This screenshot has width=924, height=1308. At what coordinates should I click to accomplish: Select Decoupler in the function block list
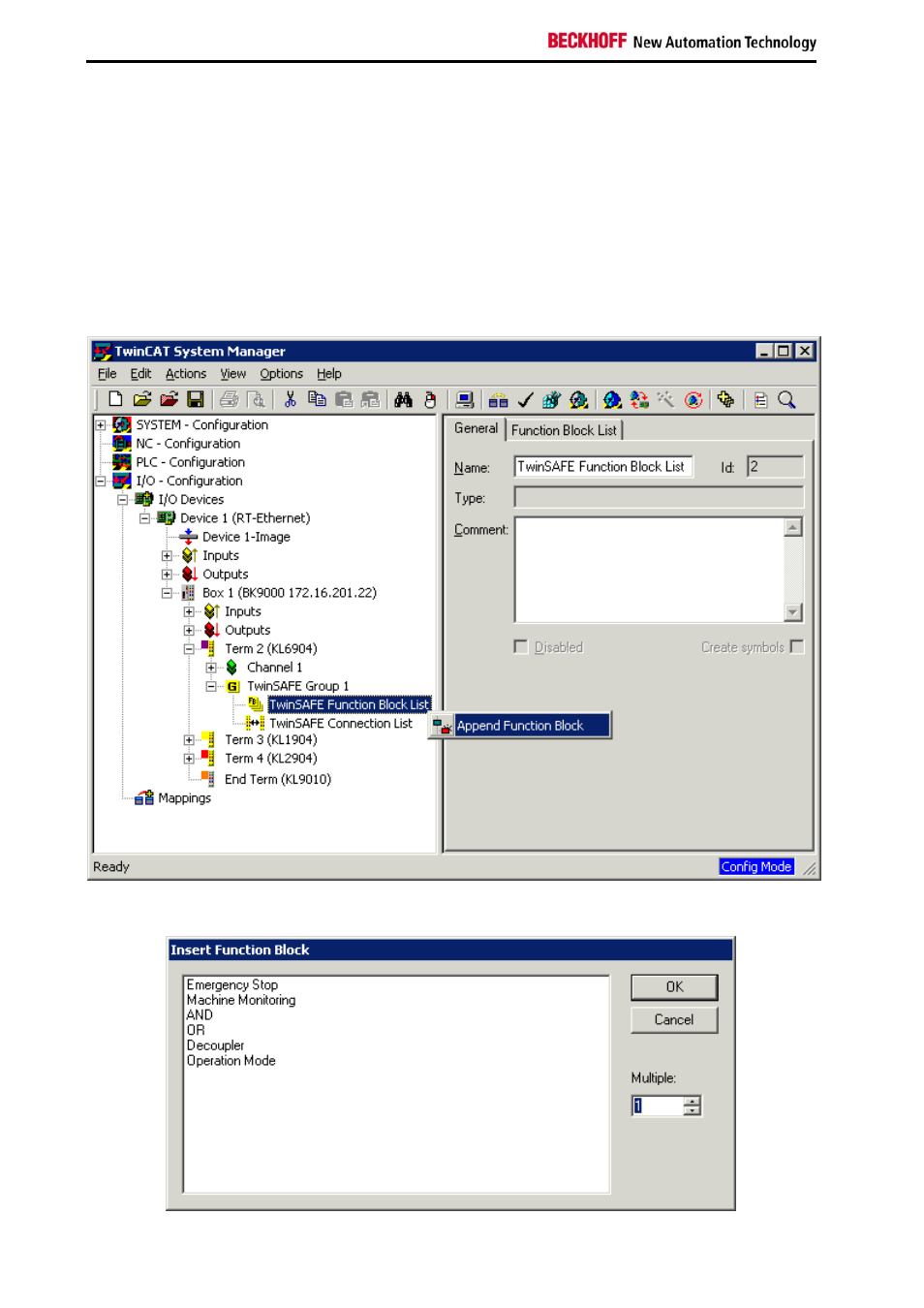(215, 1045)
